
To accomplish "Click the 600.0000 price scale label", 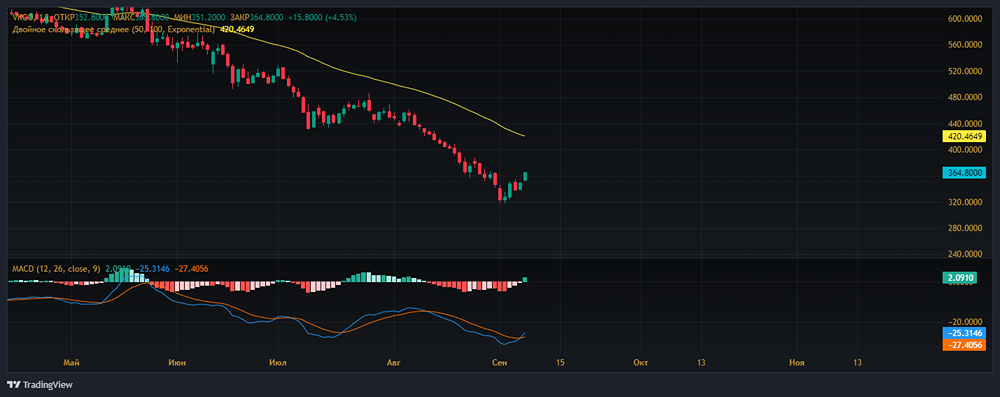I will coord(964,19).
